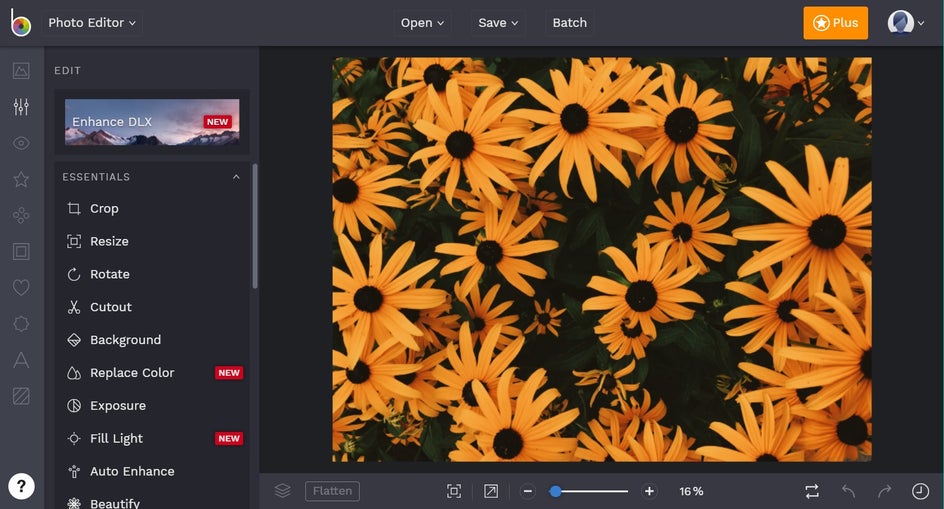Open the Artsy flower sidebar icon
944x509 pixels.
tap(21, 215)
